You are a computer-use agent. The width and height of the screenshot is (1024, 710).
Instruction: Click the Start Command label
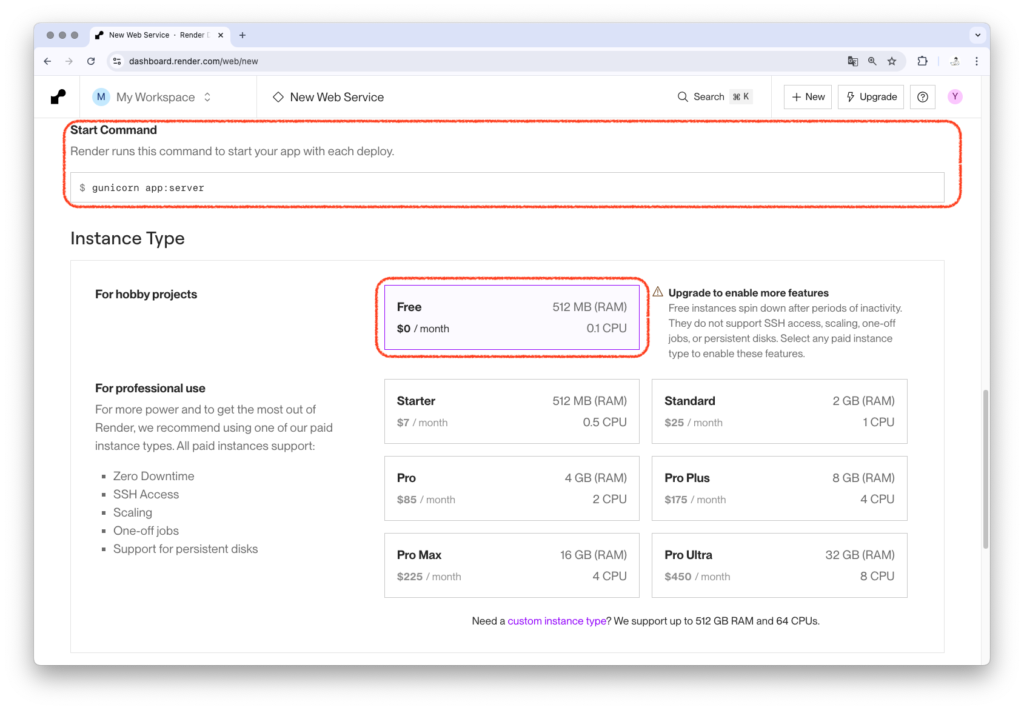[114, 130]
